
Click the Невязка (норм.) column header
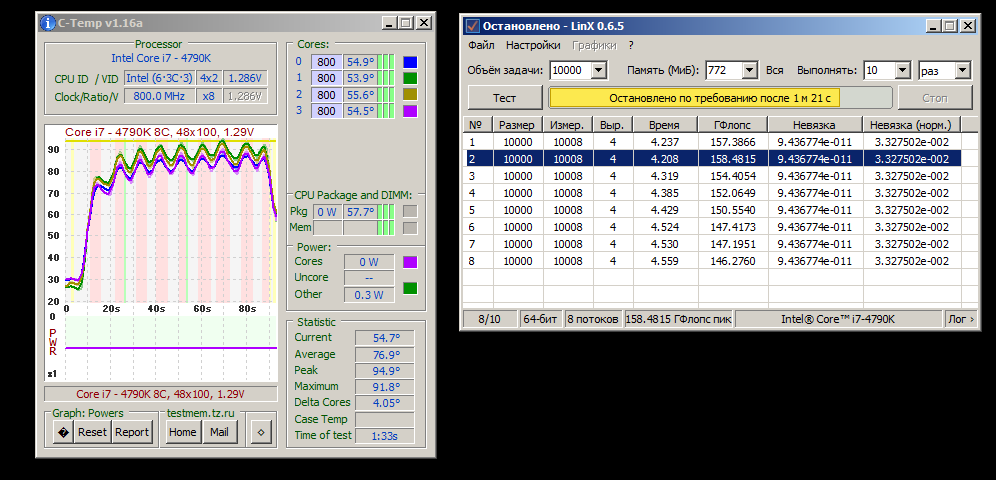pyautogui.click(x=911, y=124)
